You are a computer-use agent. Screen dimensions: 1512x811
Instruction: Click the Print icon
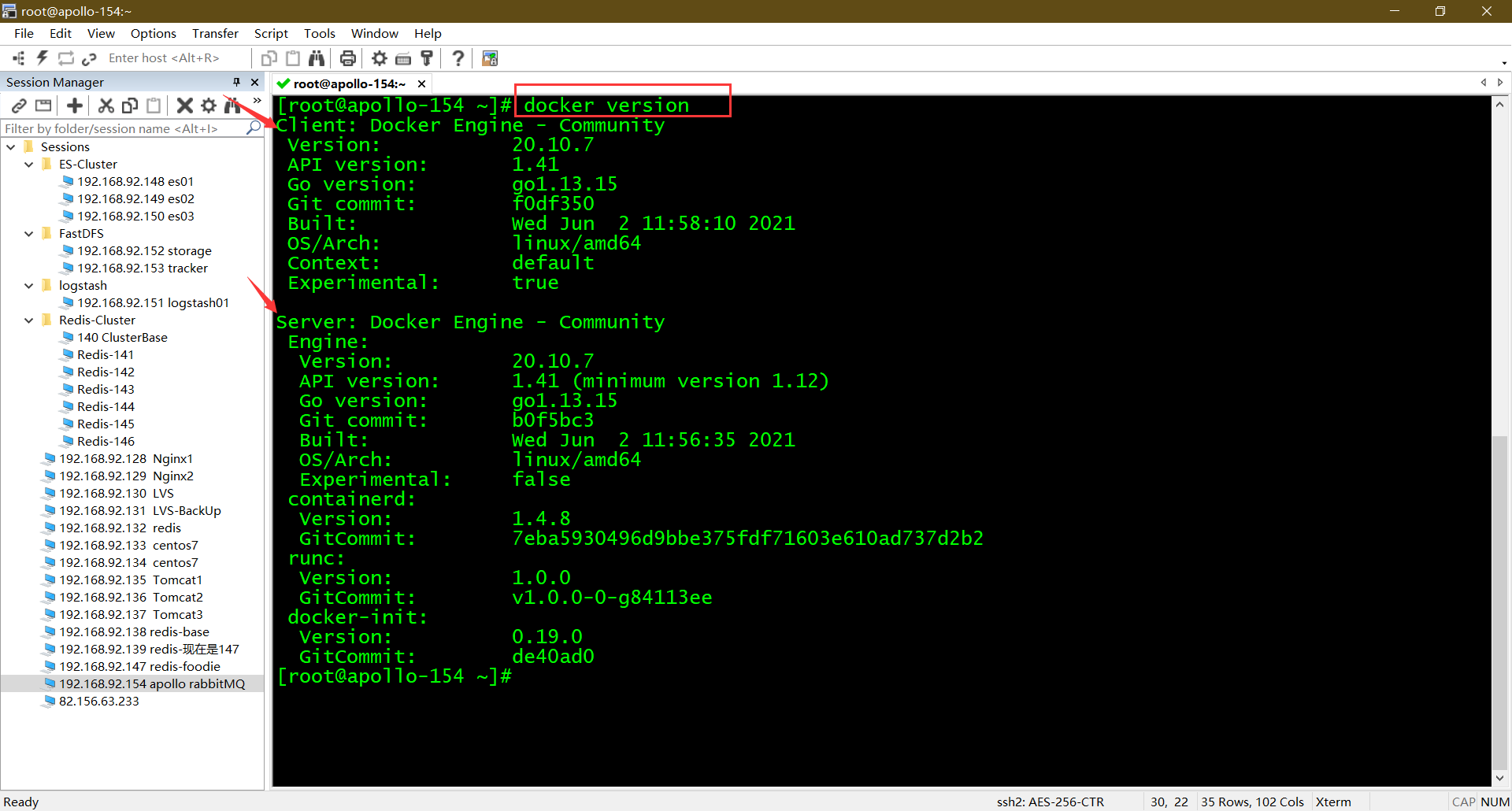(348, 58)
